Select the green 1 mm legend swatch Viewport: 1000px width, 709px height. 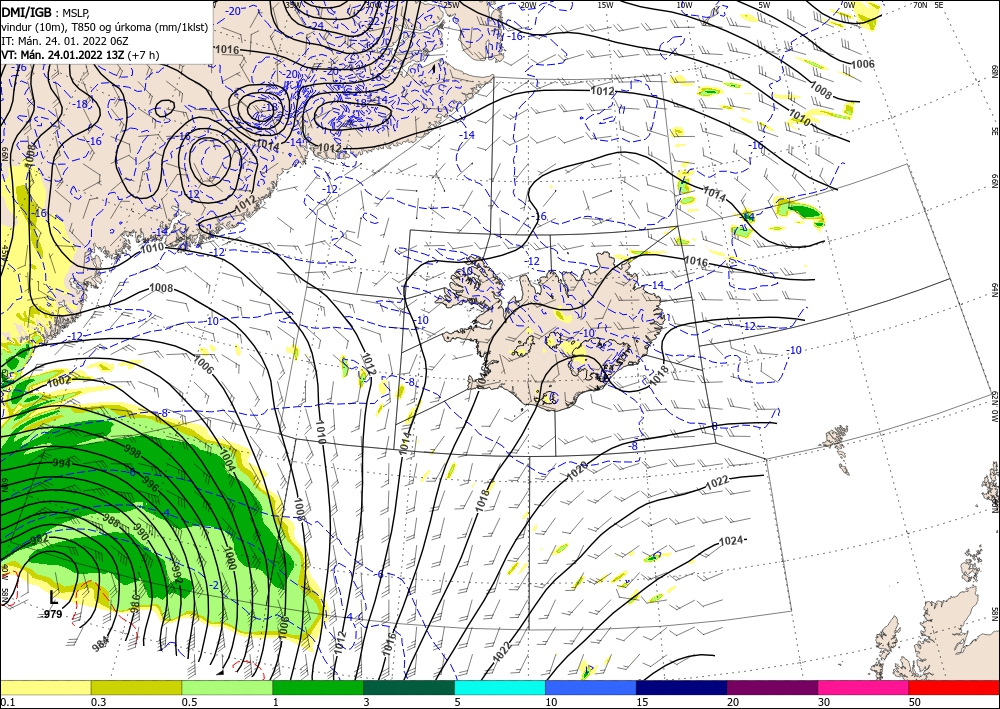[318, 688]
